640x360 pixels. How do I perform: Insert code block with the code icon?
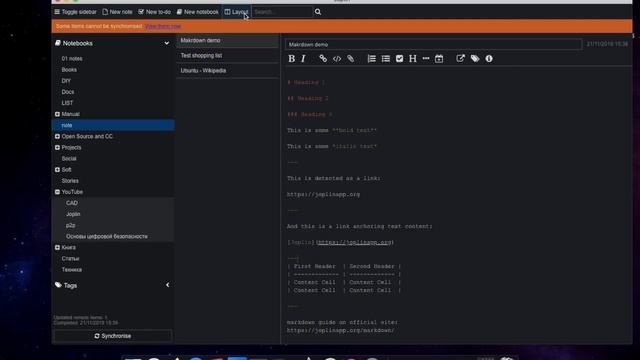[337, 59]
